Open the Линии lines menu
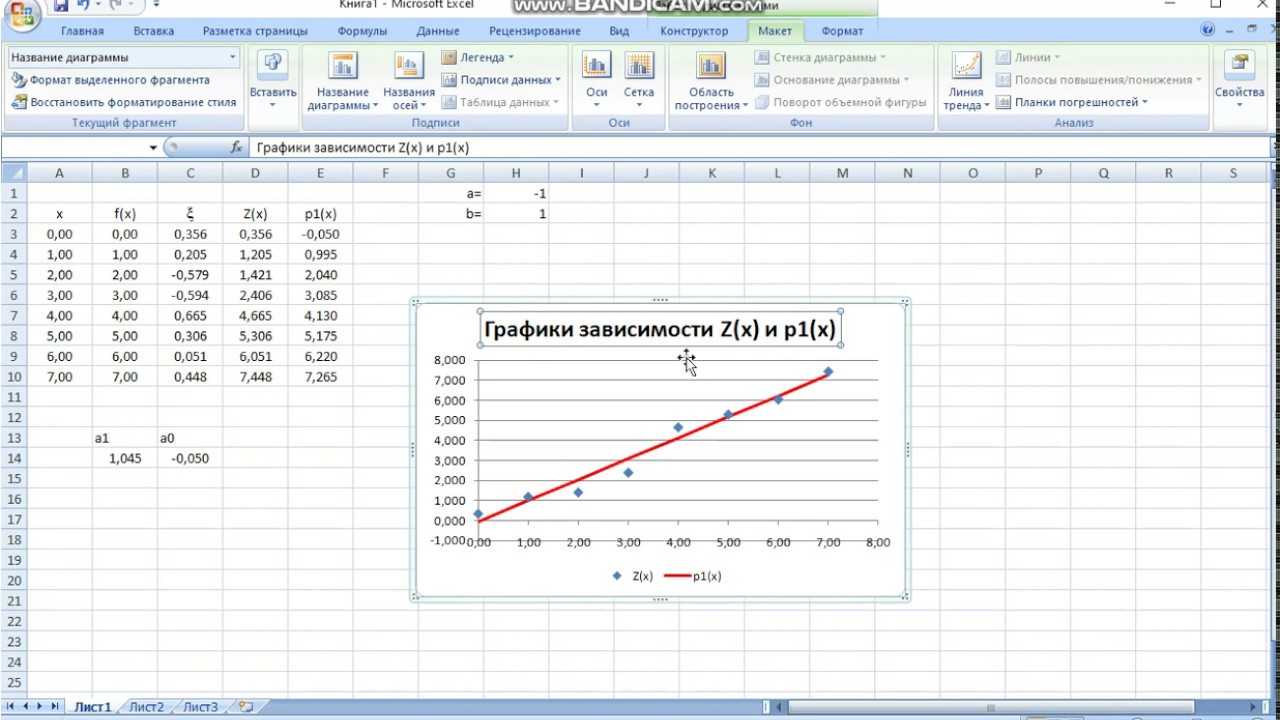1280x720 pixels. [1029, 57]
